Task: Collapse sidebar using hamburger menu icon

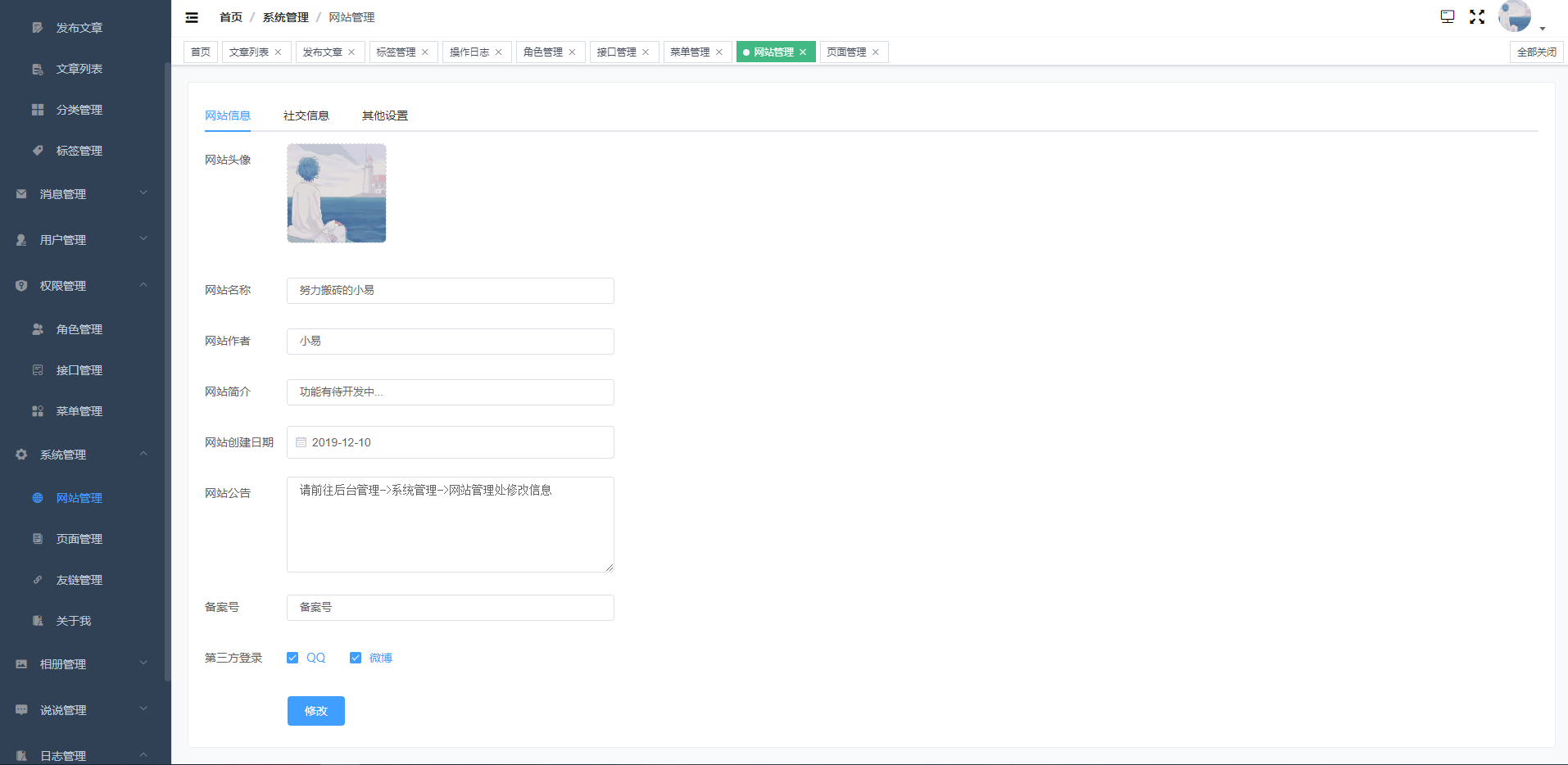Action: coord(192,17)
